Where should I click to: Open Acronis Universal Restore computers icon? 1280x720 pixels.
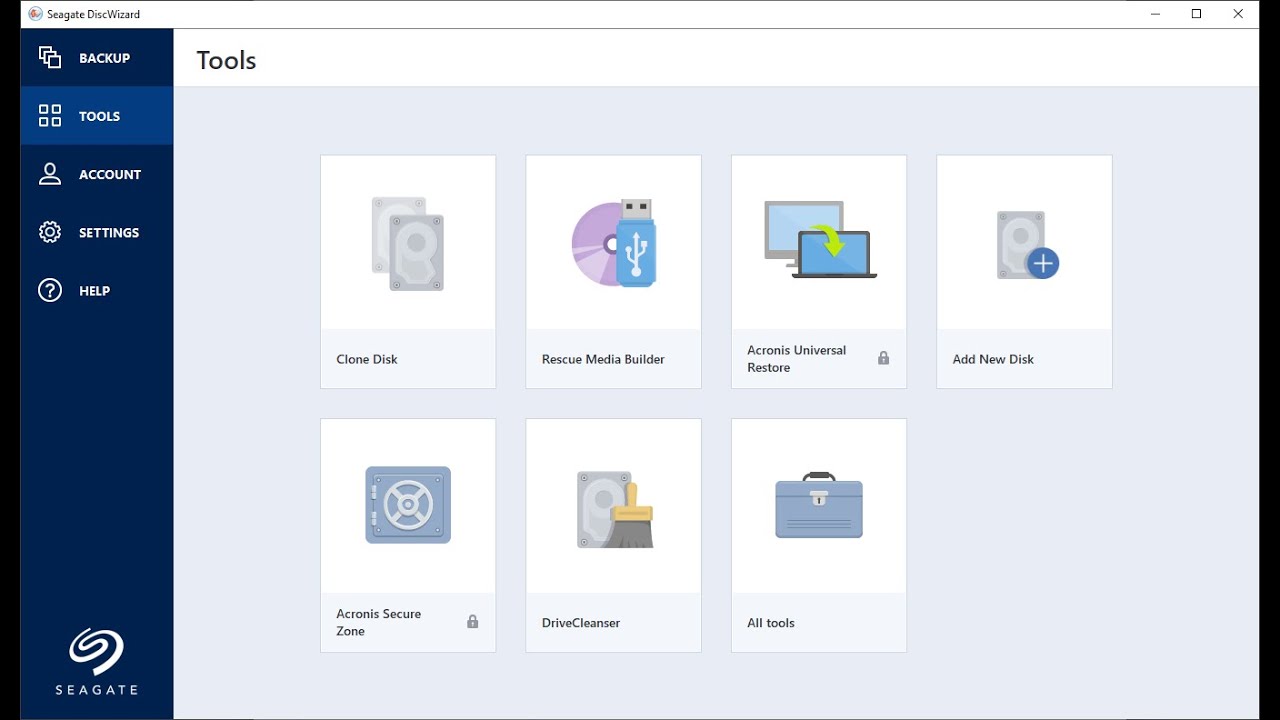[820, 240]
